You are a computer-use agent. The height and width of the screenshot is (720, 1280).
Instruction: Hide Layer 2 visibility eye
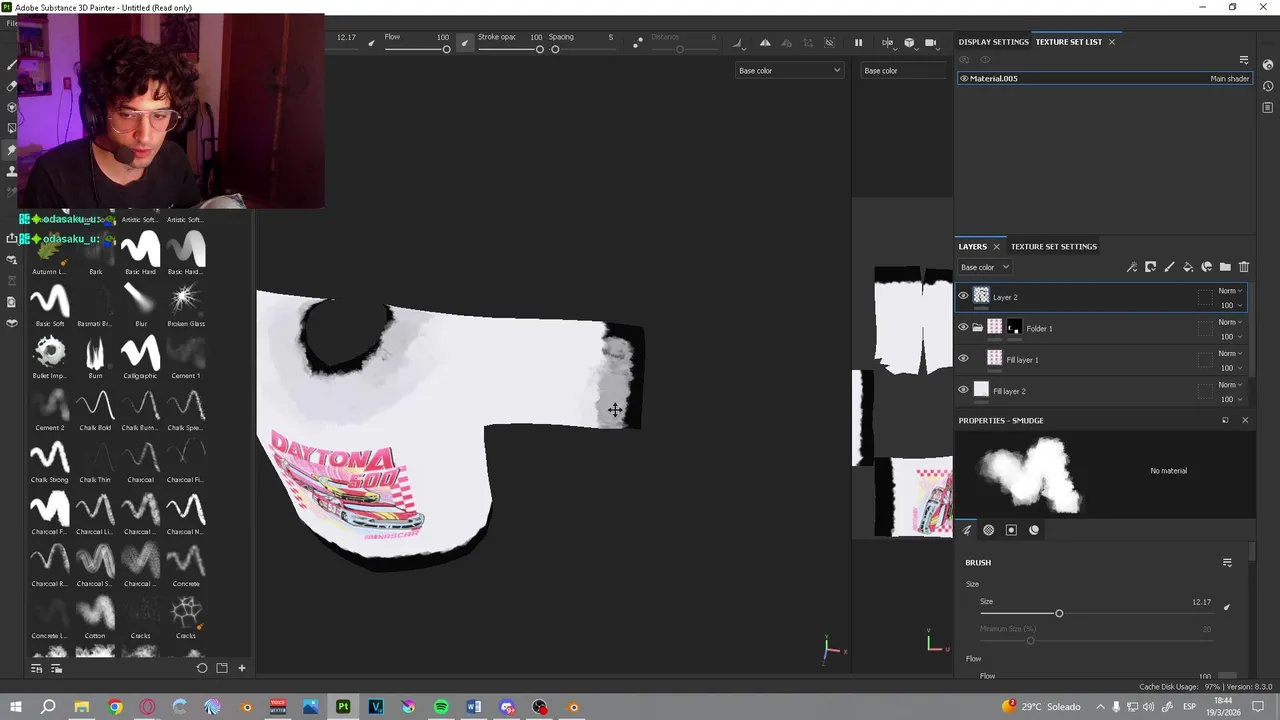pos(963,296)
